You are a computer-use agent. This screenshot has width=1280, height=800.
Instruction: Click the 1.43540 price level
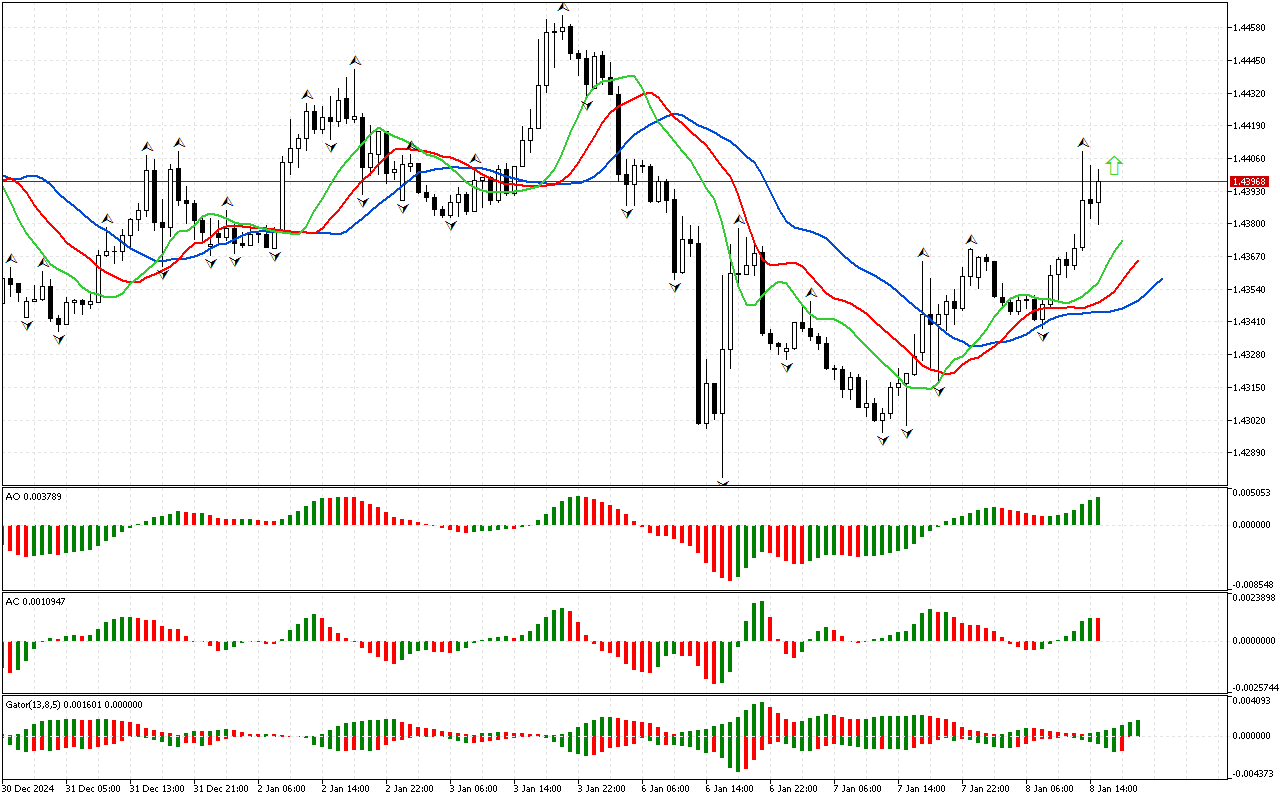click(1250, 290)
